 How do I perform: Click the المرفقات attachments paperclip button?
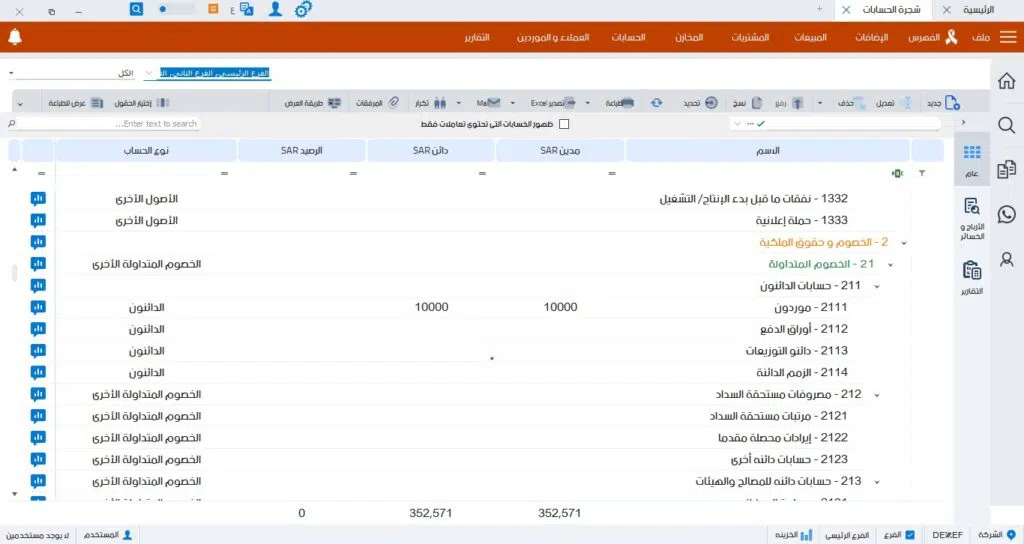pos(377,103)
